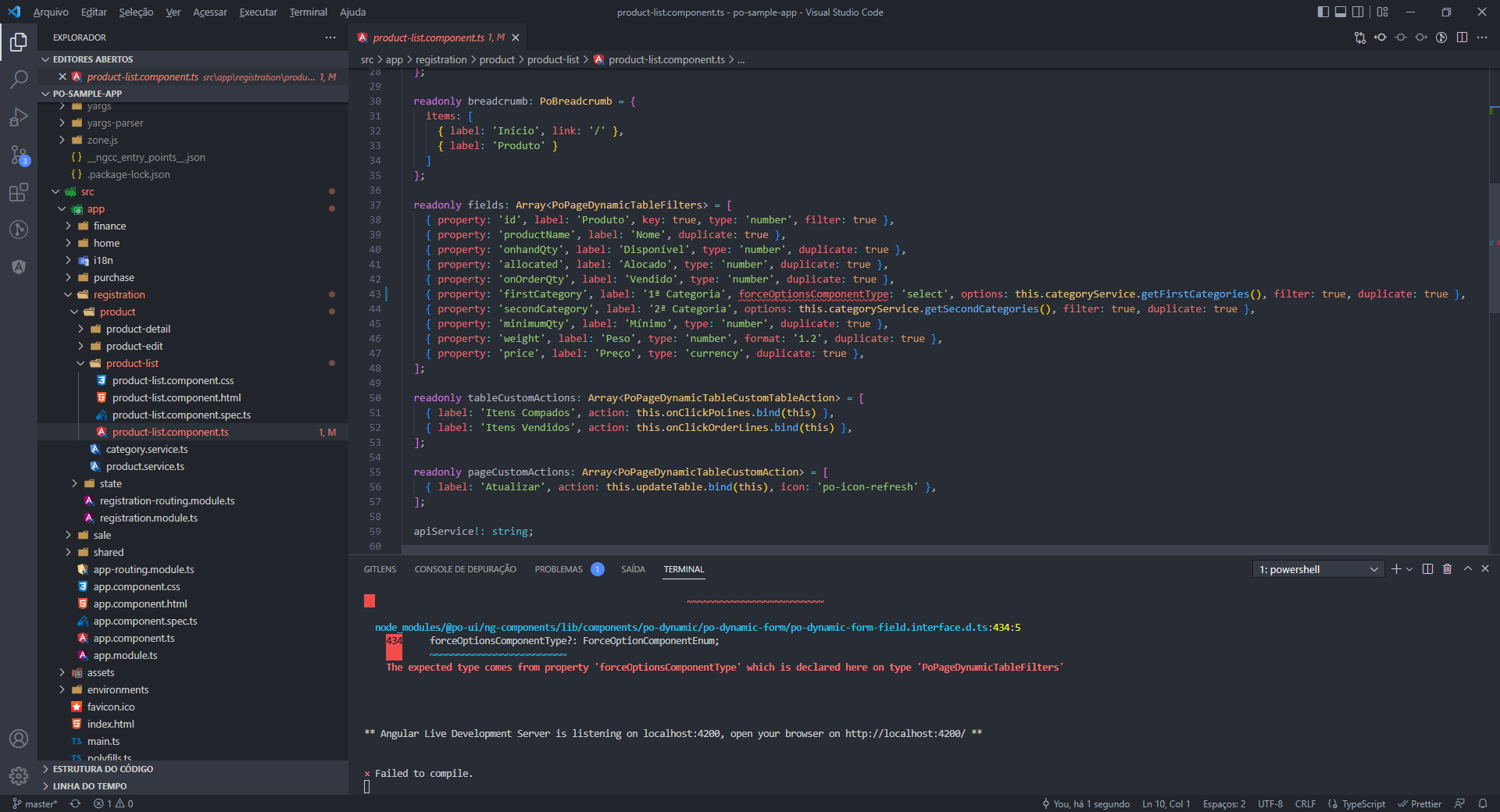
Task: Open a new terminal with the plus icon
Action: pyautogui.click(x=1397, y=569)
